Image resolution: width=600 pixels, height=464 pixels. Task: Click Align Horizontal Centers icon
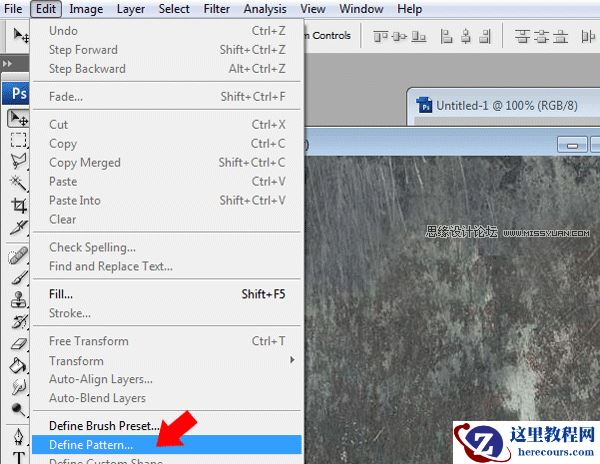coord(466,37)
